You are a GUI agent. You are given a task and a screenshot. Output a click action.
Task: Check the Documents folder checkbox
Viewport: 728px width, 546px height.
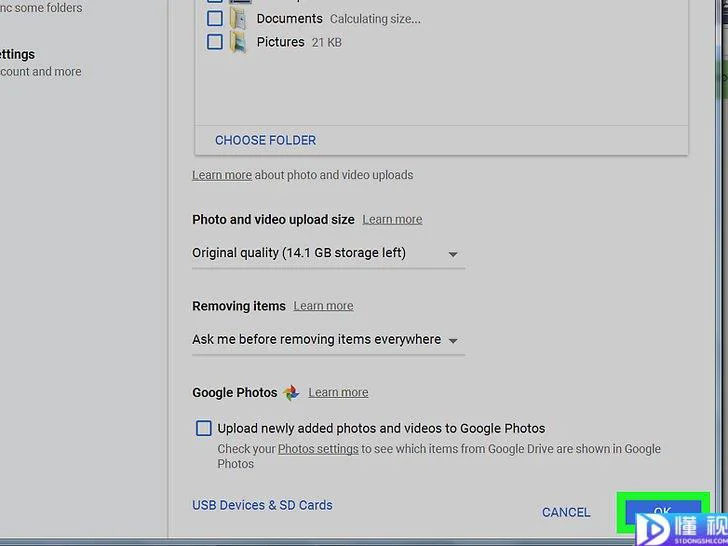pos(214,19)
